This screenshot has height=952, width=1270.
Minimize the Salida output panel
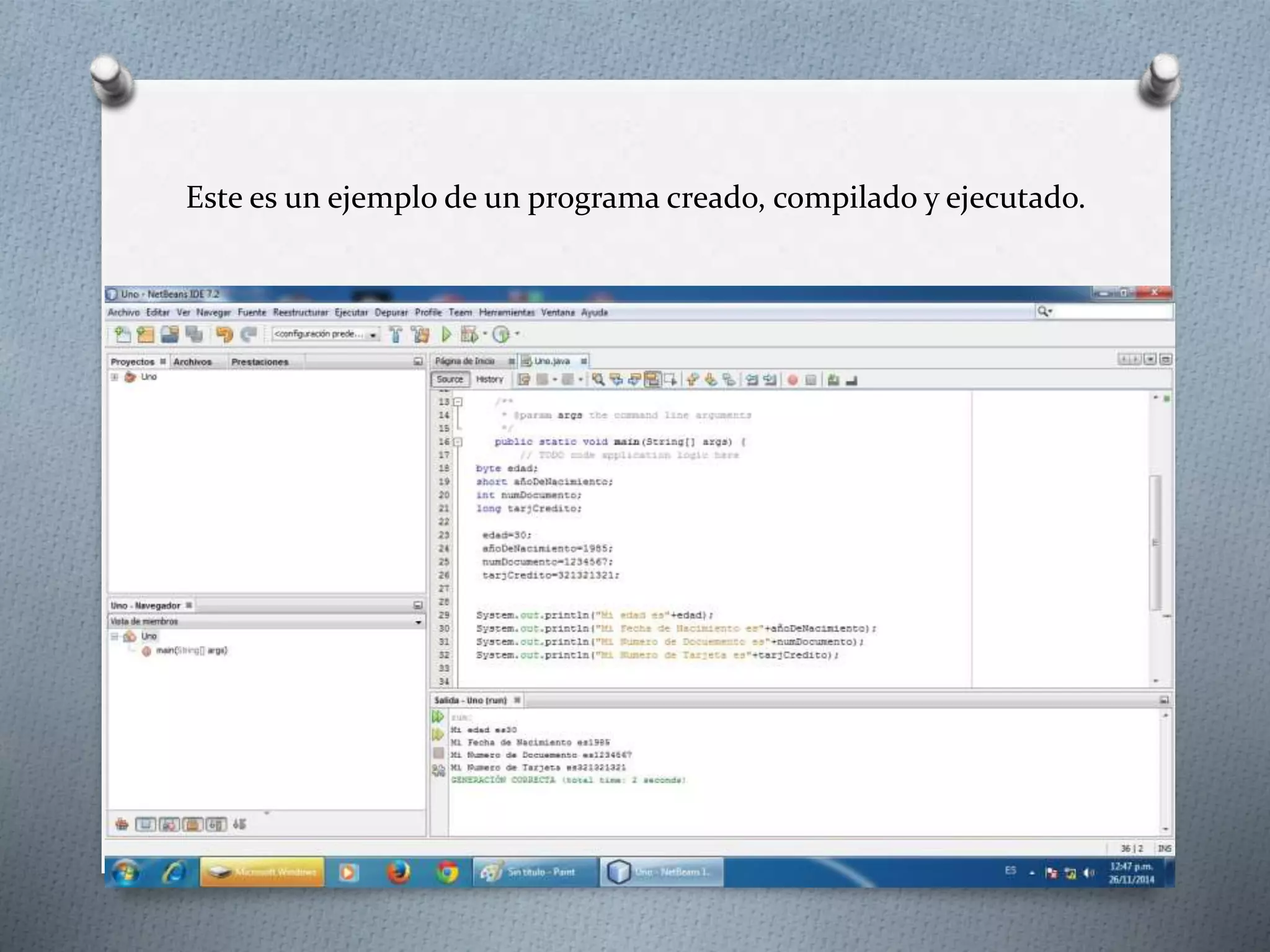1164,700
